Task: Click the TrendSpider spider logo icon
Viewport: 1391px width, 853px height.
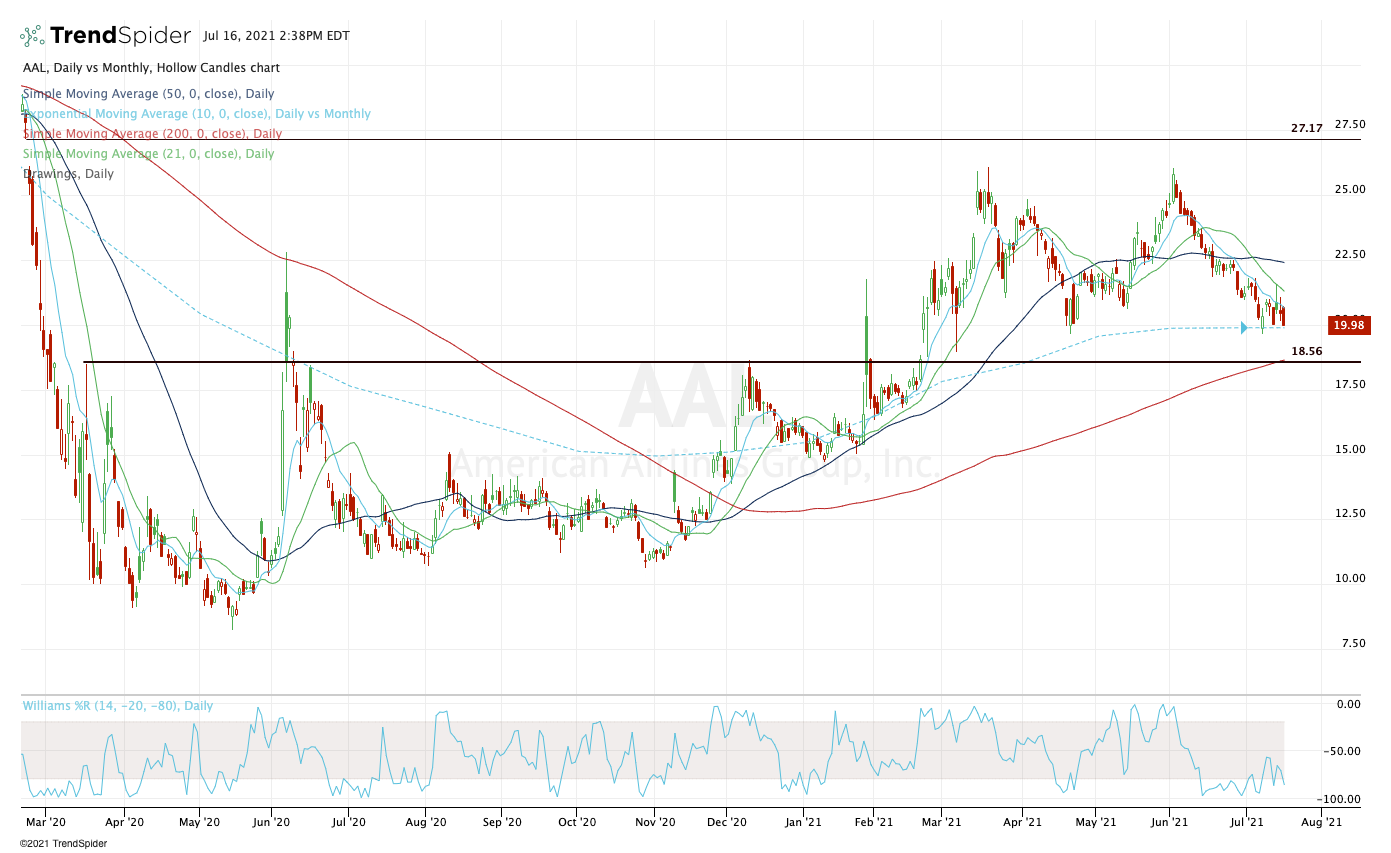Action: pos(32,36)
